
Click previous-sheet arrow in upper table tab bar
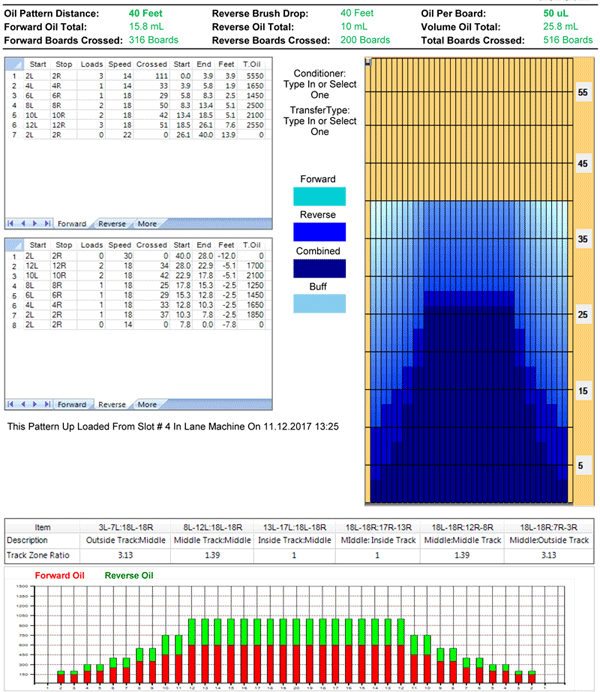tap(23, 224)
